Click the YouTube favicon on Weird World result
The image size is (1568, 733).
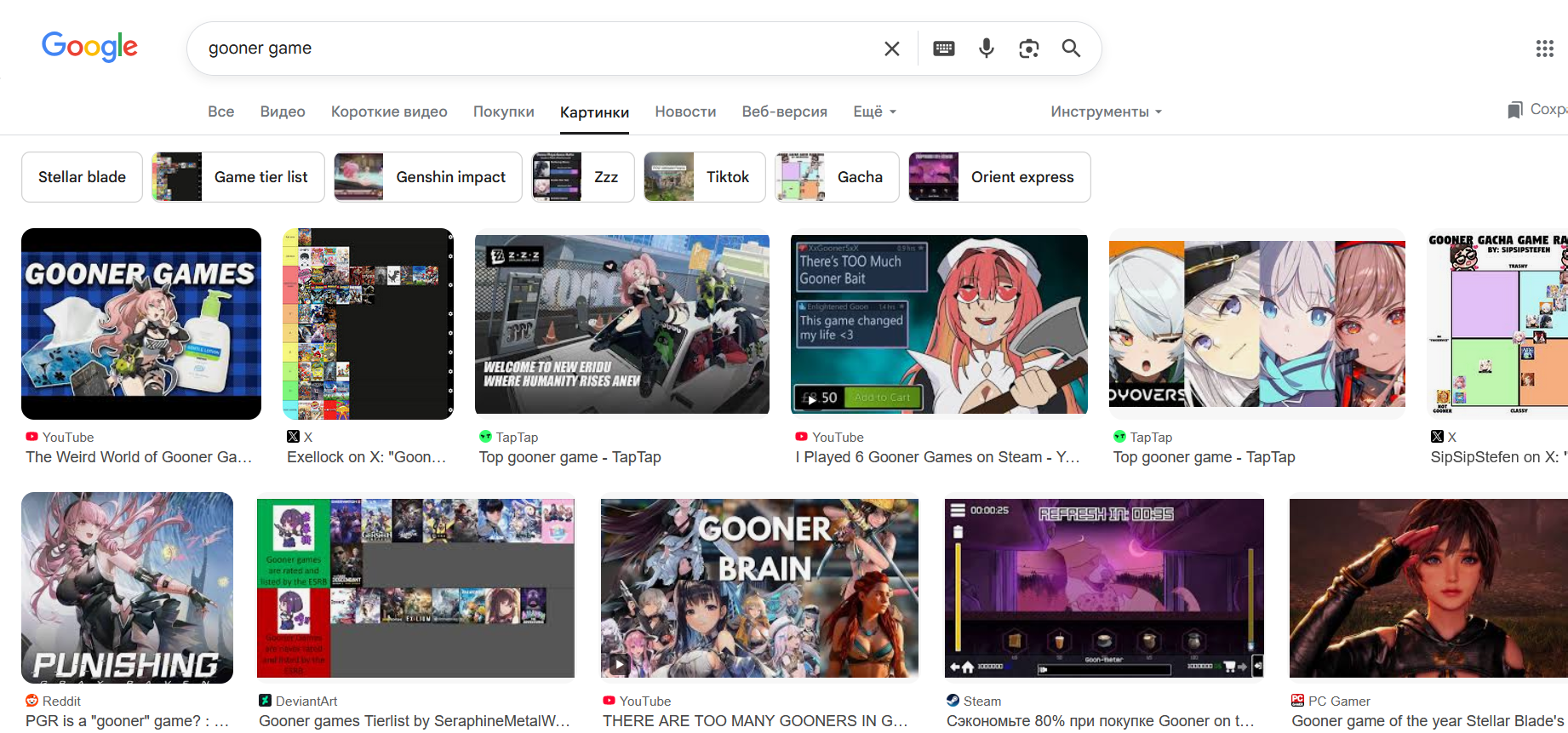tap(31, 437)
